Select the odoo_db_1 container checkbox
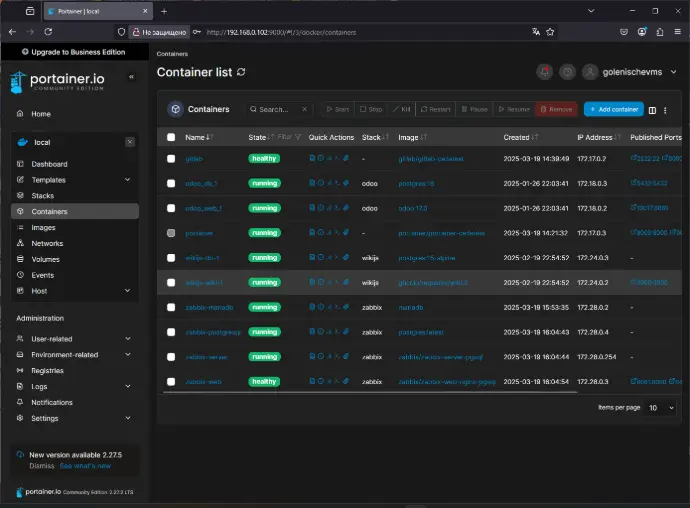690x508 pixels. 171,183
